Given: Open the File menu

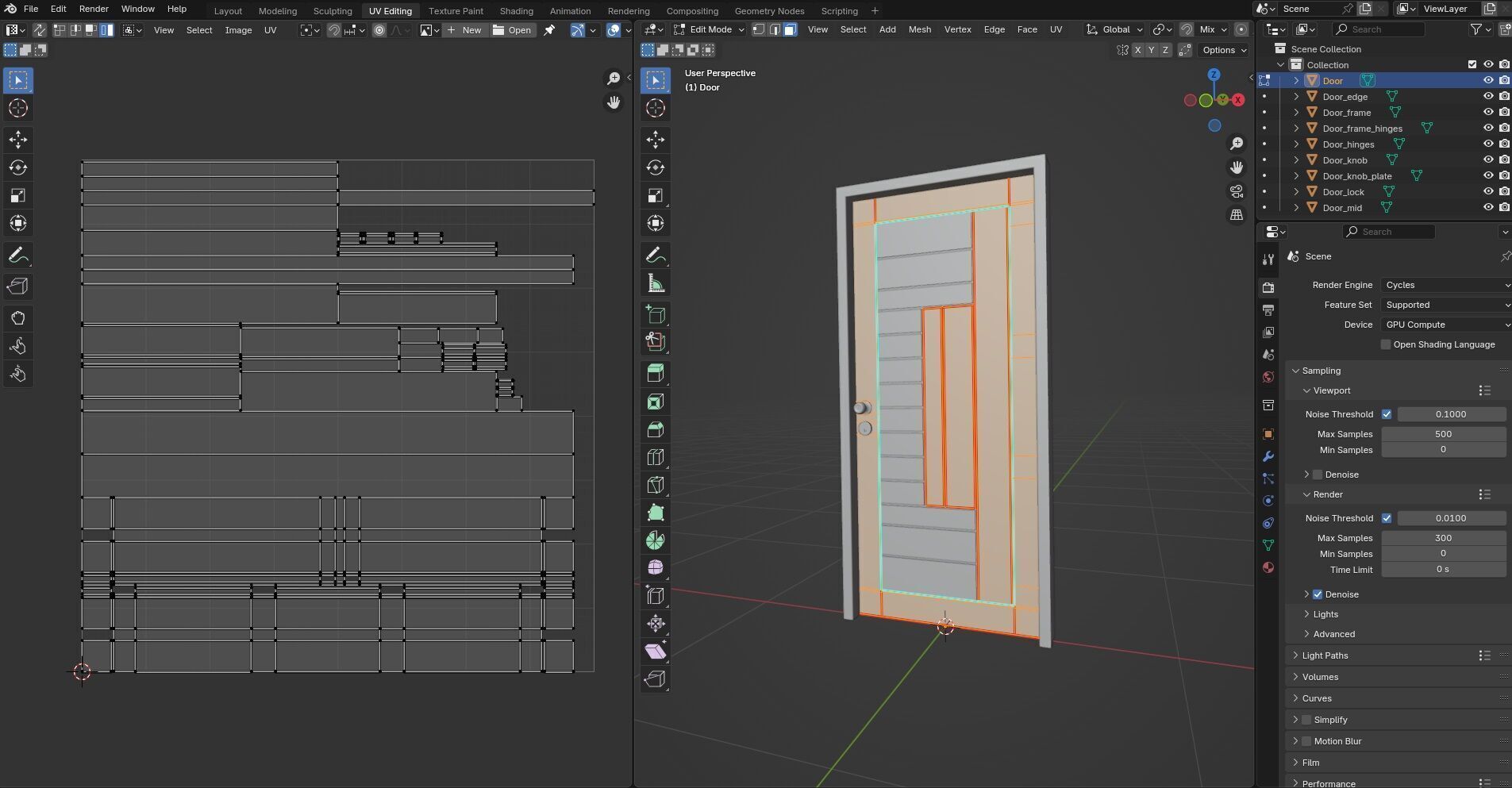Looking at the screenshot, I should click(x=31, y=9).
